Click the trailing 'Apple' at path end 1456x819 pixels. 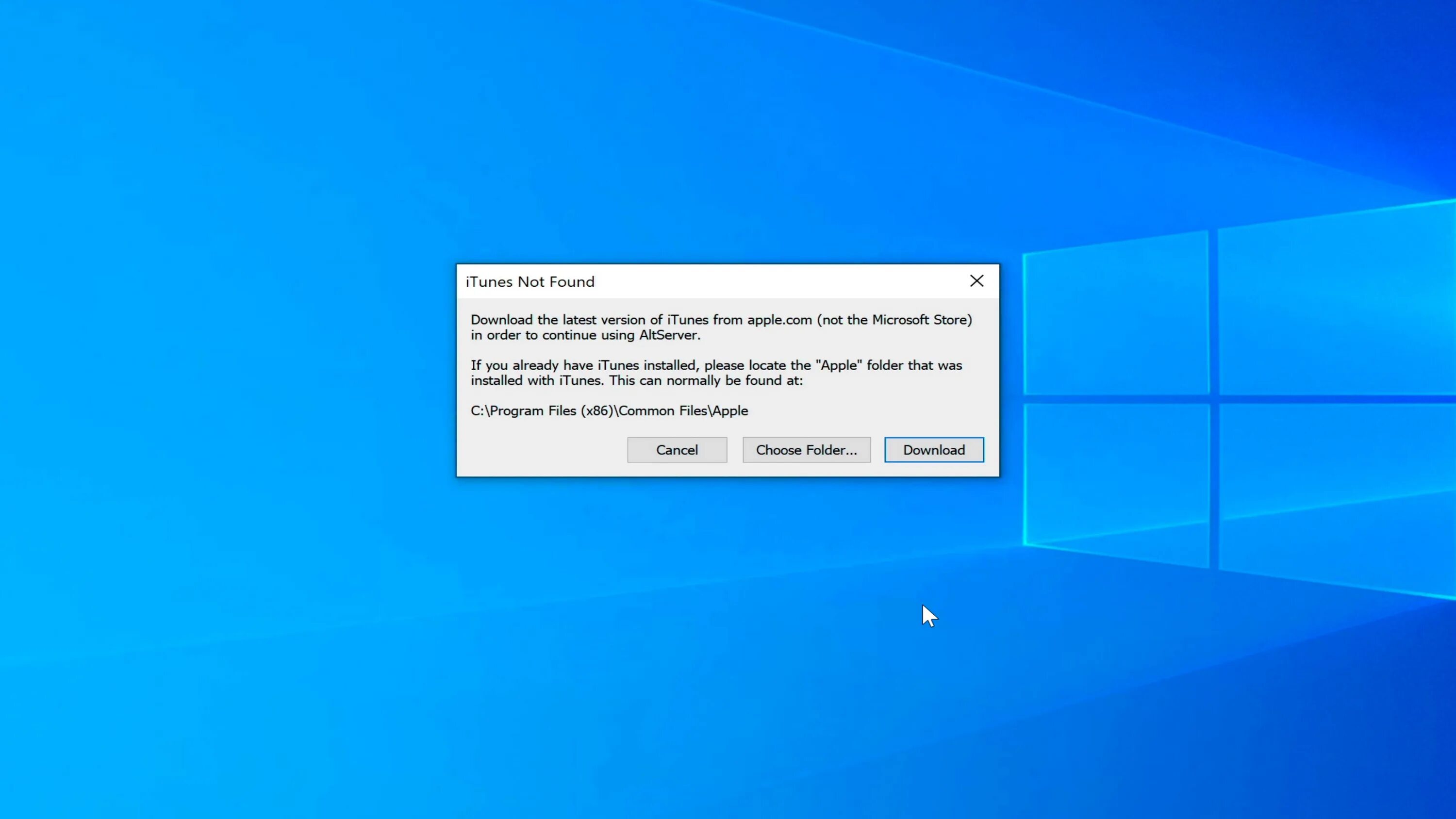[x=730, y=411]
